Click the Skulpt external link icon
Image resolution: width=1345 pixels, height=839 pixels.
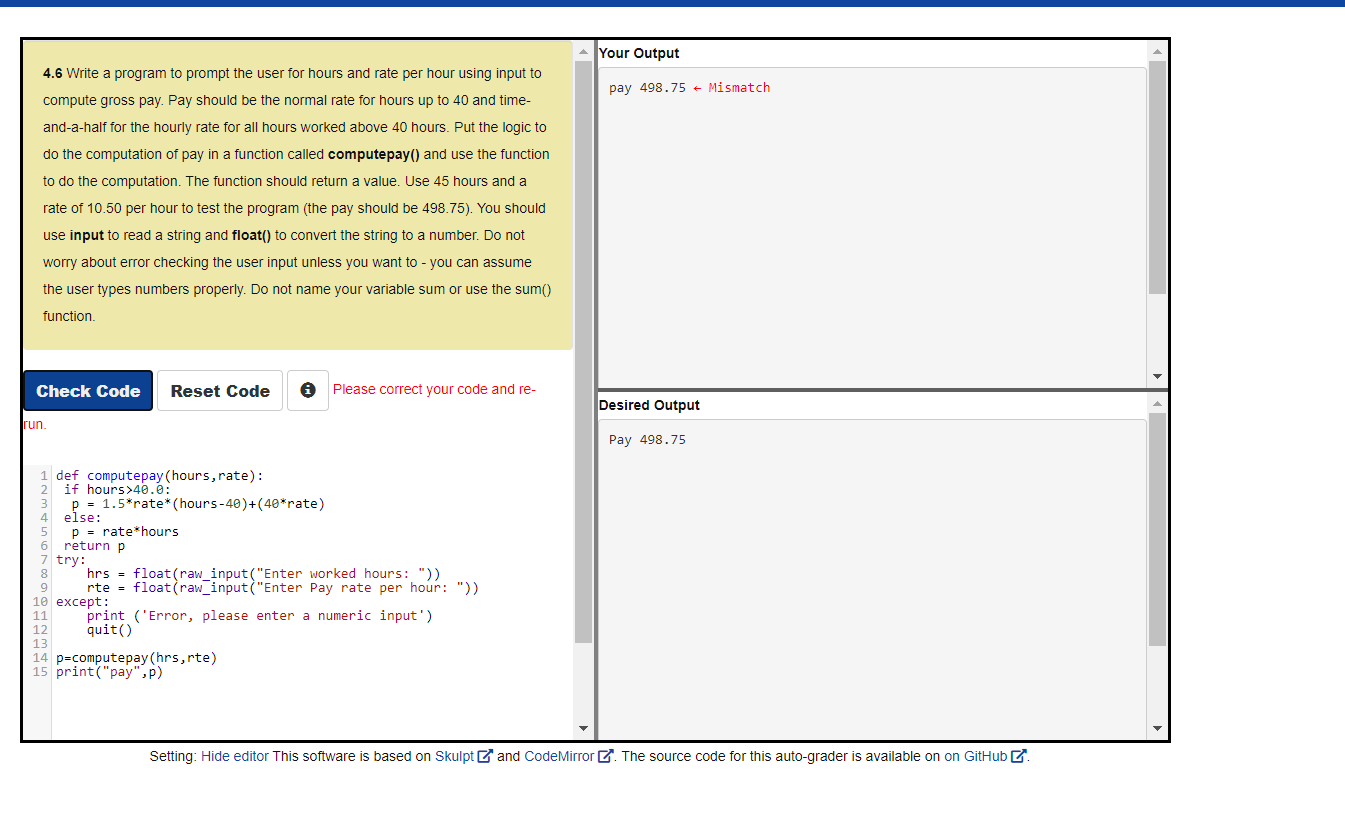point(486,756)
